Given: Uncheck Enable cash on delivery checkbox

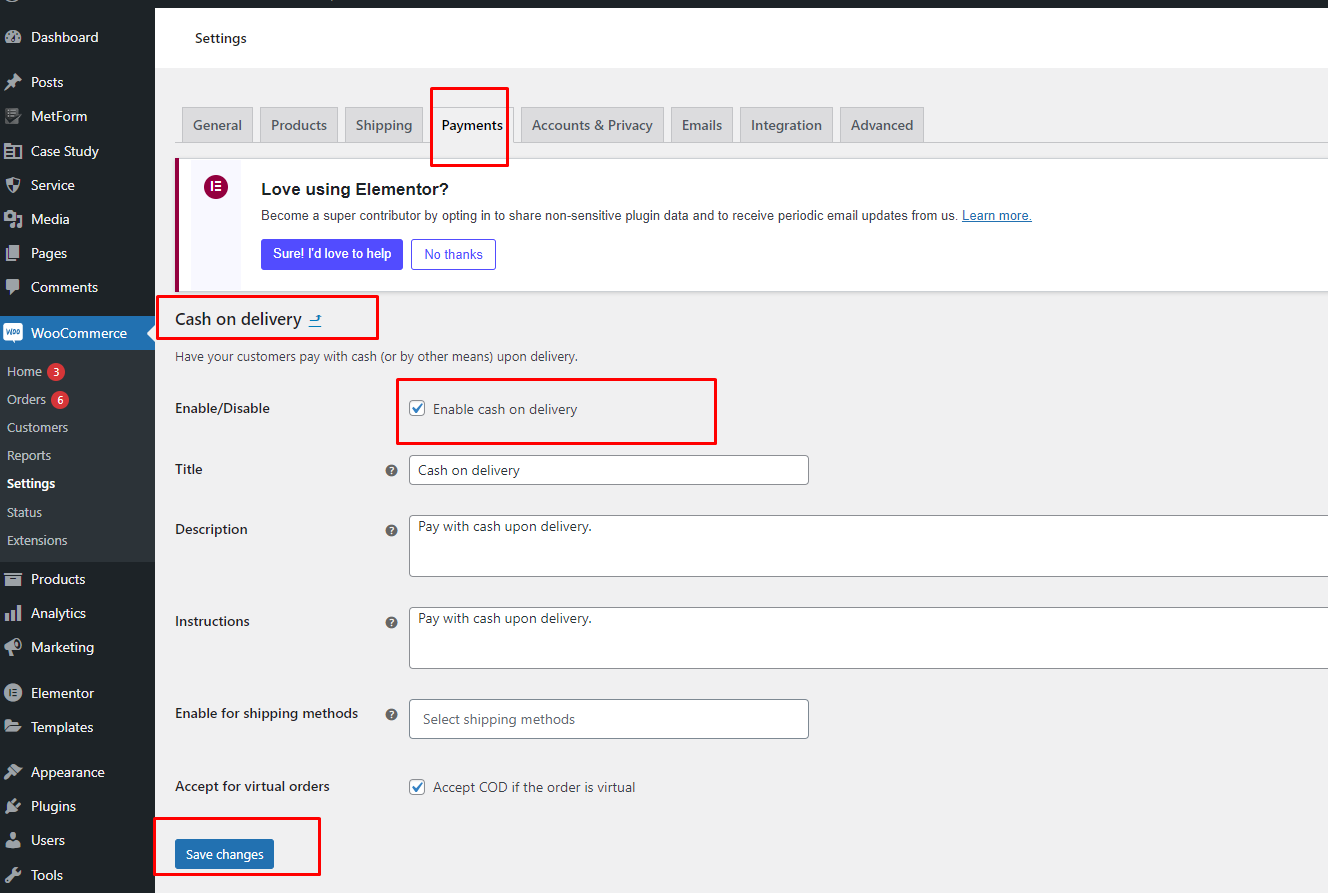Looking at the screenshot, I should (418, 409).
